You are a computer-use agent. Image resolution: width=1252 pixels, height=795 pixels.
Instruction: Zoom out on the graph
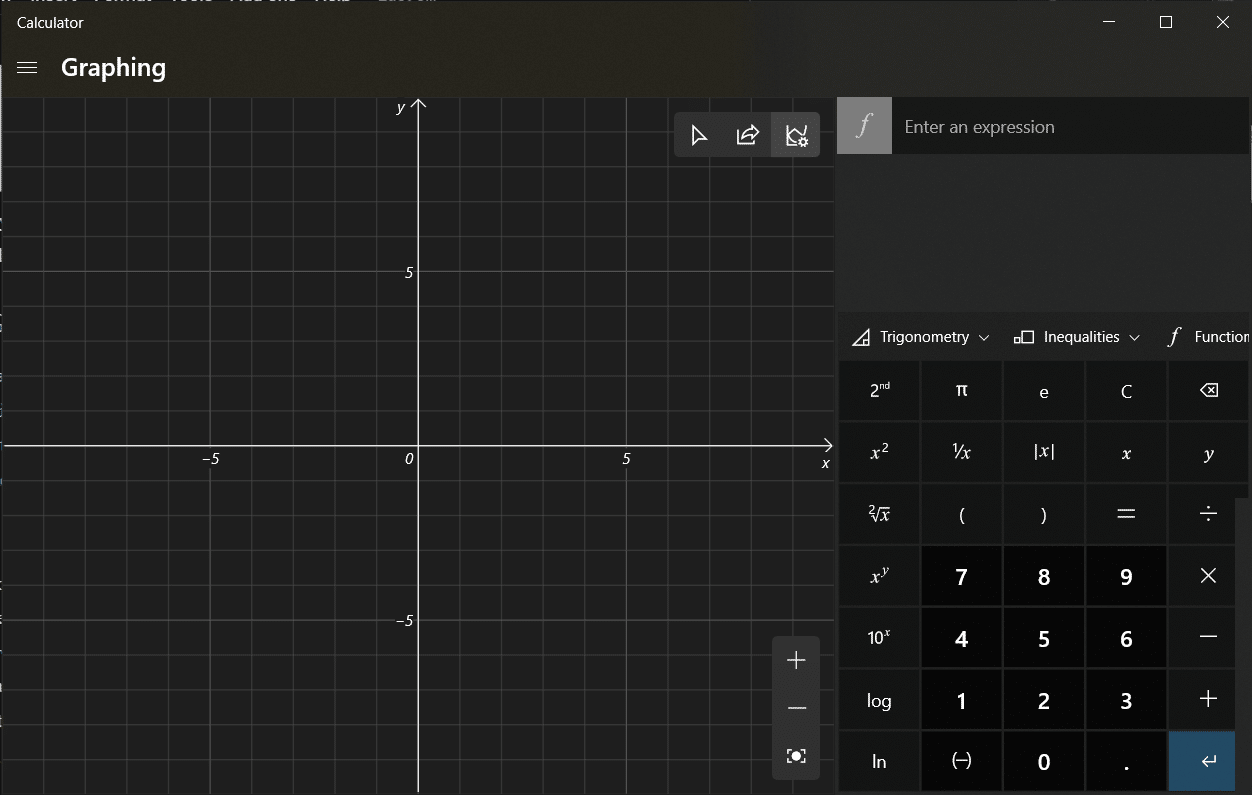[796, 708]
